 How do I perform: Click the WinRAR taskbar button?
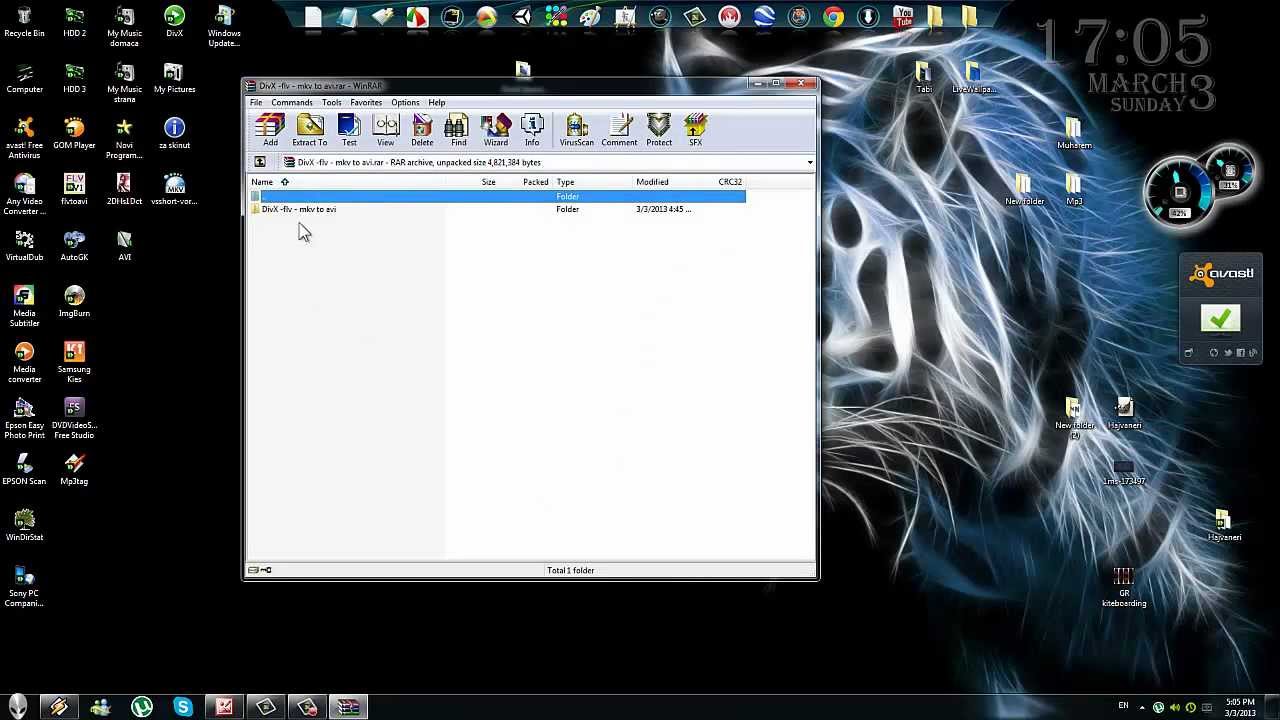pos(348,707)
